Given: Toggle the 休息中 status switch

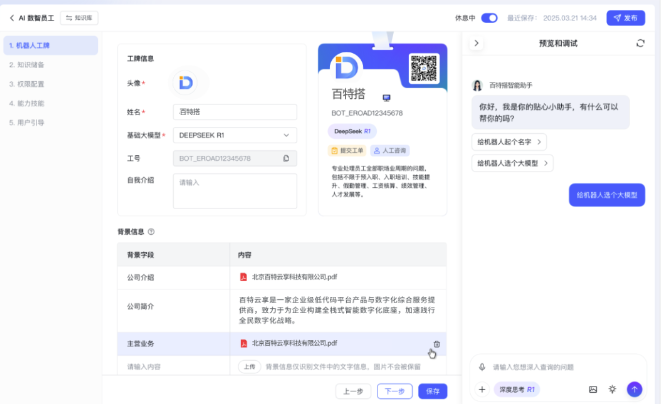Looking at the screenshot, I should pyautogui.click(x=489, y=18).
